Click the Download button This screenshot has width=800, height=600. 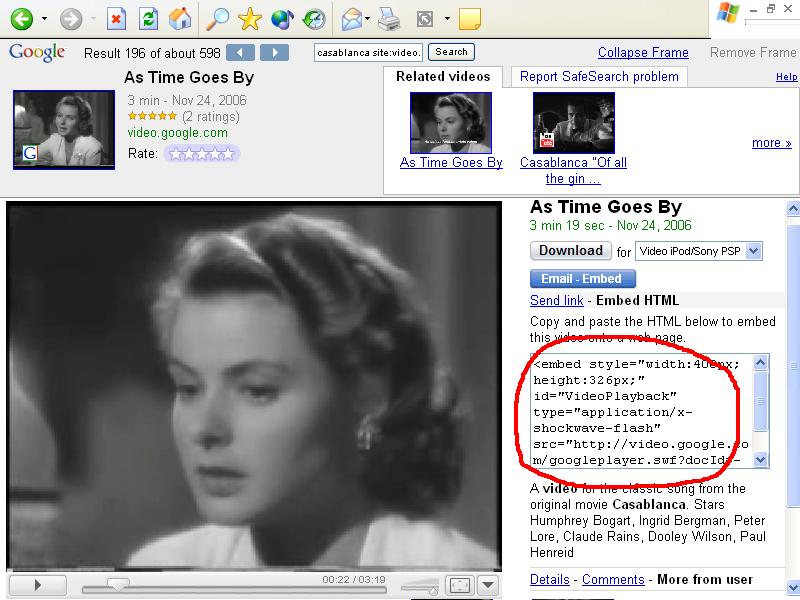(x=571, y=251)
